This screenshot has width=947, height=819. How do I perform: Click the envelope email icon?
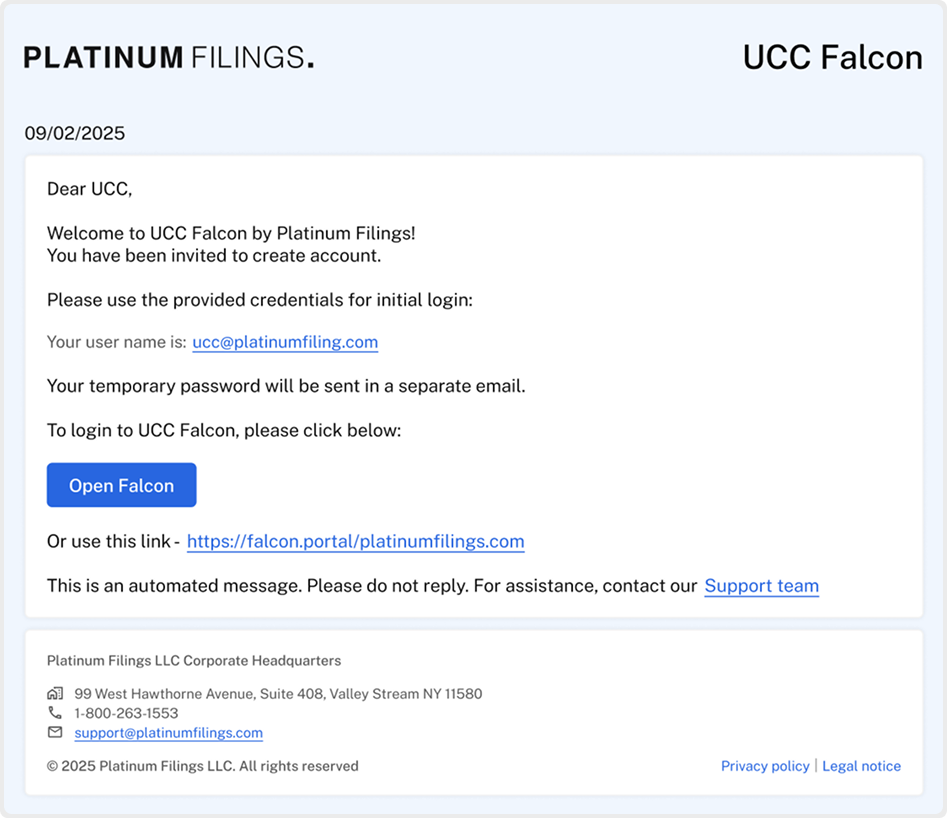(55, 732)
